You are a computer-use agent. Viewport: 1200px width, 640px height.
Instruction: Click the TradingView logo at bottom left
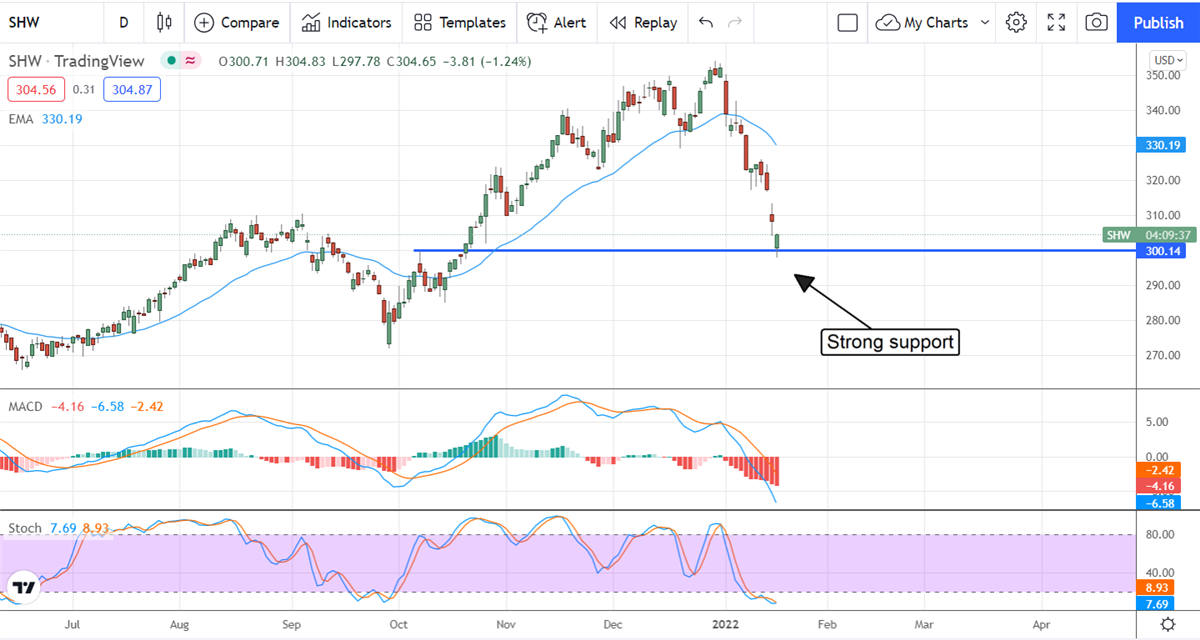(x=24, y=587)
